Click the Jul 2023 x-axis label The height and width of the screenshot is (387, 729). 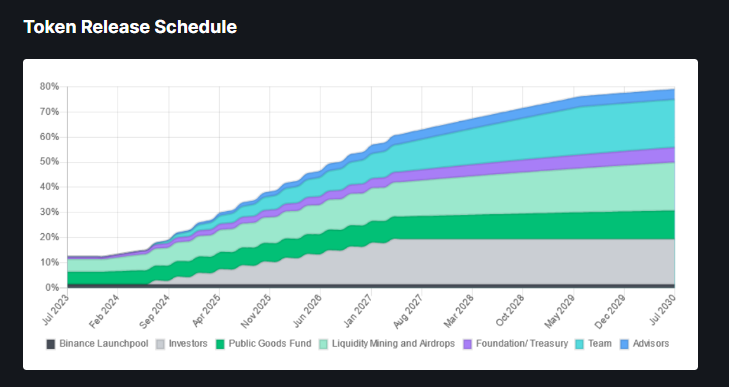[56, 309]
